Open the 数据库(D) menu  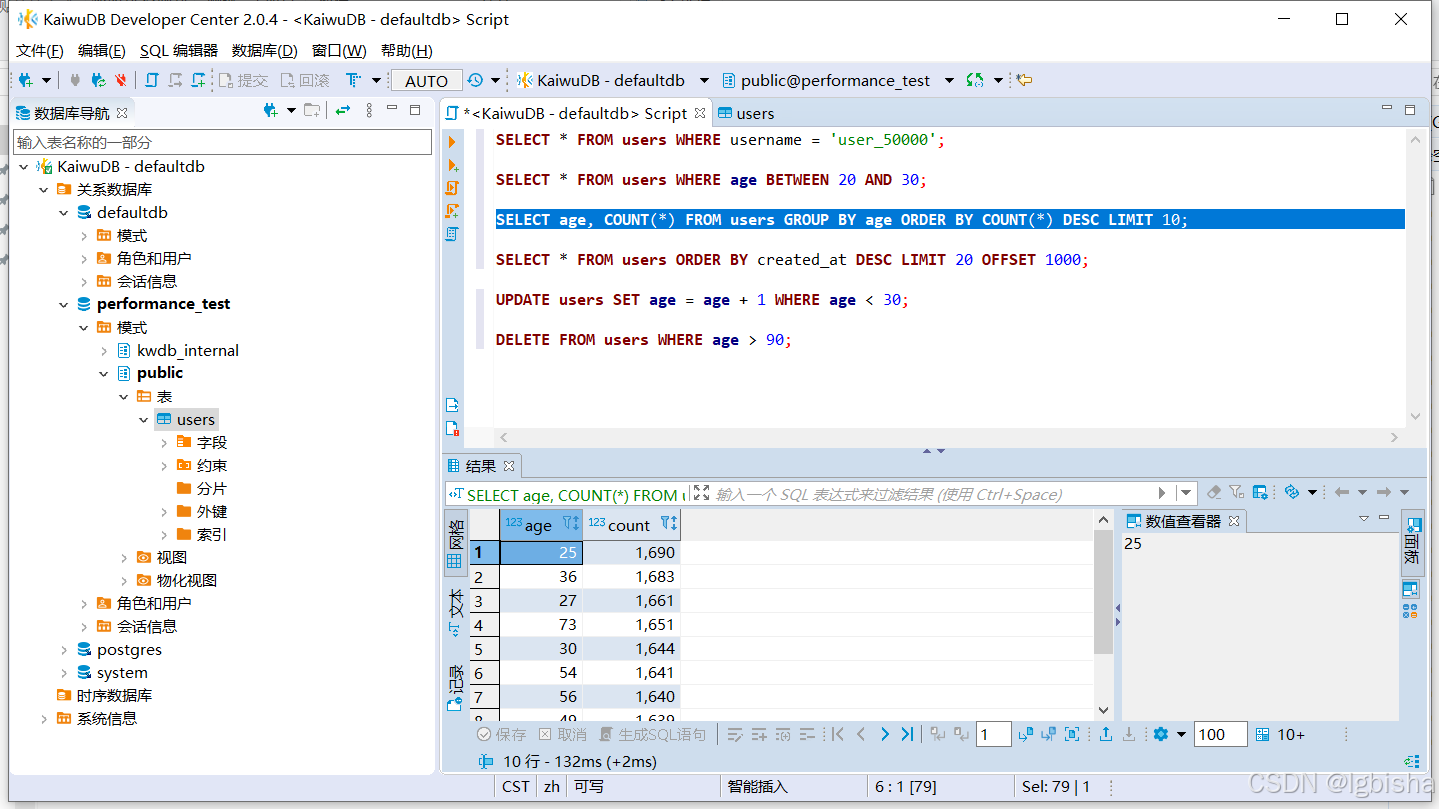pos(264,50)
